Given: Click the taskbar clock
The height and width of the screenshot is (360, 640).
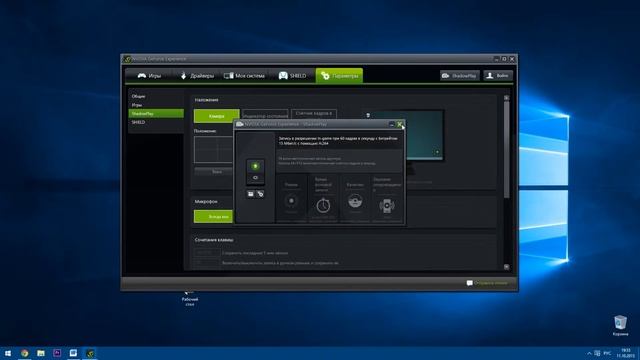Looking at the screenshot, I should coord(625,353).
